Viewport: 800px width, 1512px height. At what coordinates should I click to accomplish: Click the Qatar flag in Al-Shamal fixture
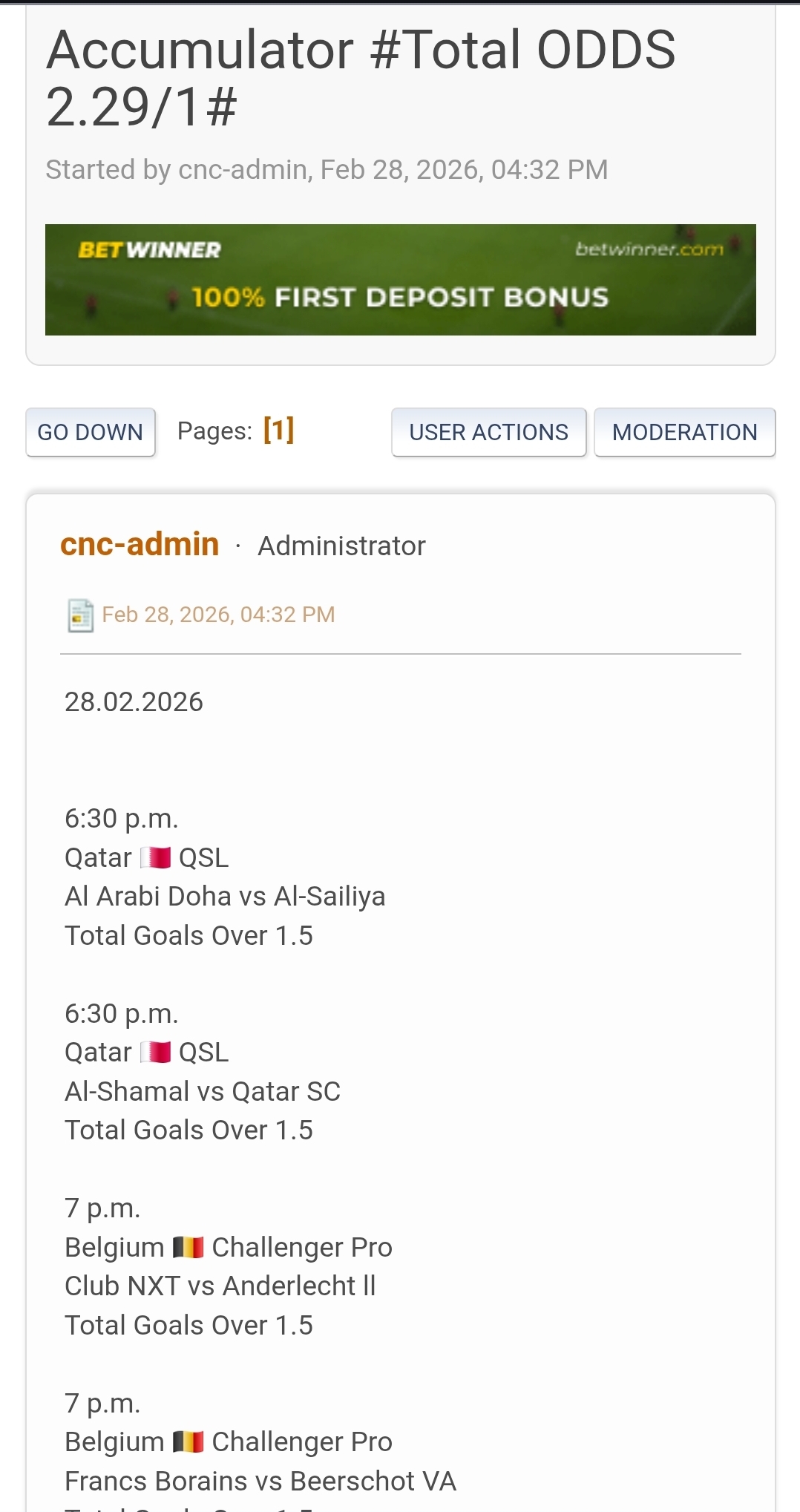click(156, 1052)
